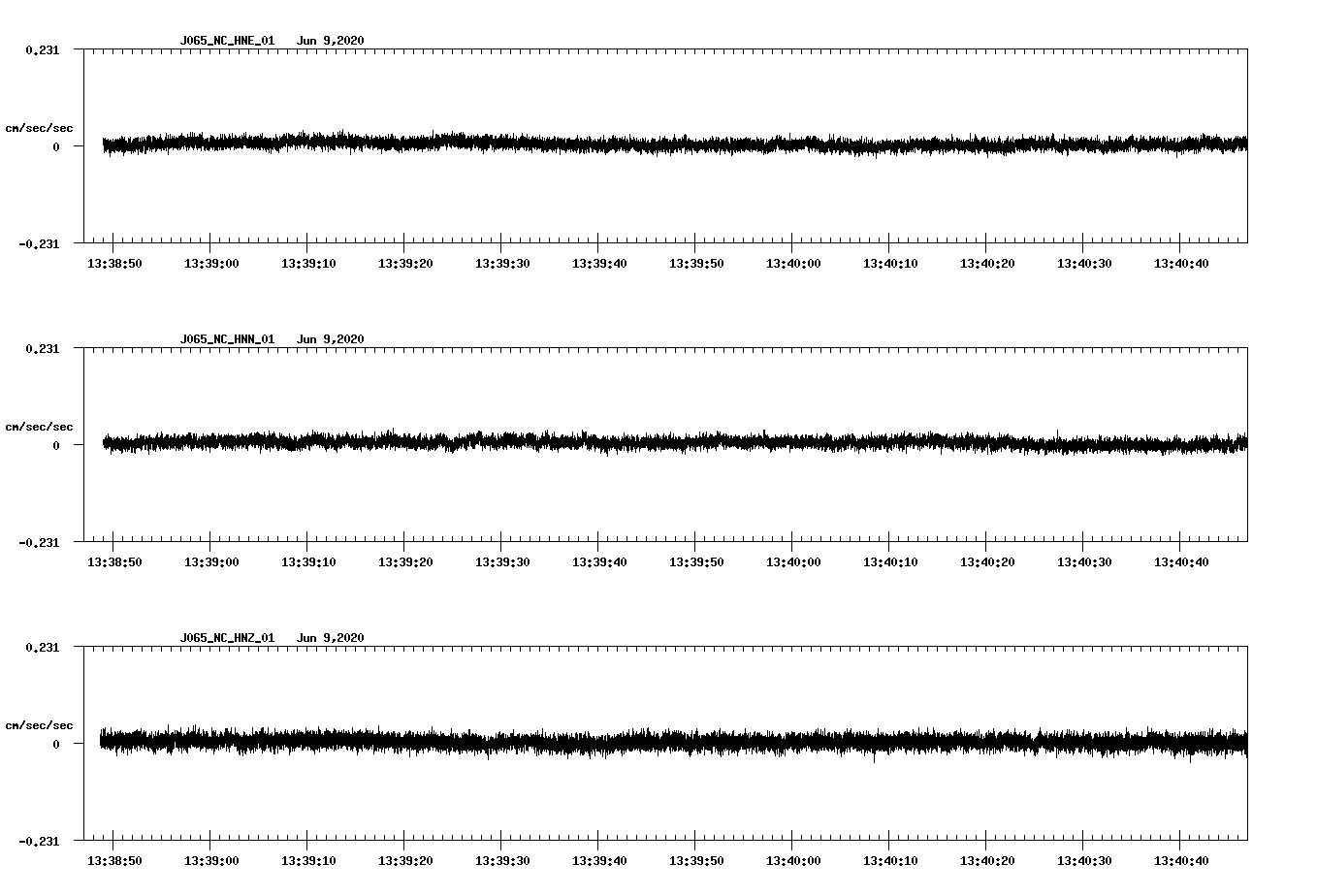This screenshot has width=1317, height=896.
Task: Click 13:39:50 time label on HNZ axis
Action: (x=696, y=861)
